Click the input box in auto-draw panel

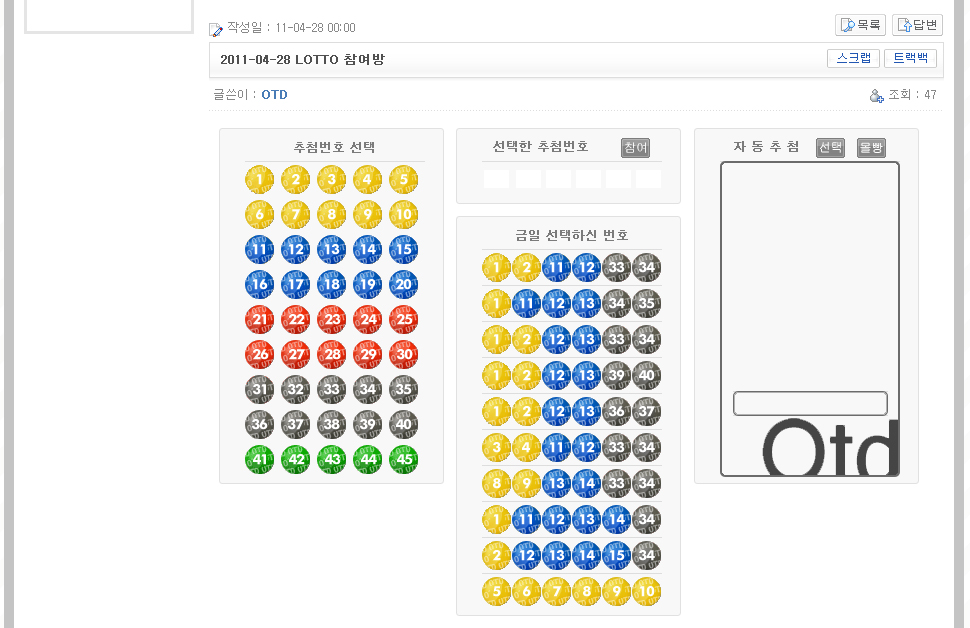click(x=810, y=403)
